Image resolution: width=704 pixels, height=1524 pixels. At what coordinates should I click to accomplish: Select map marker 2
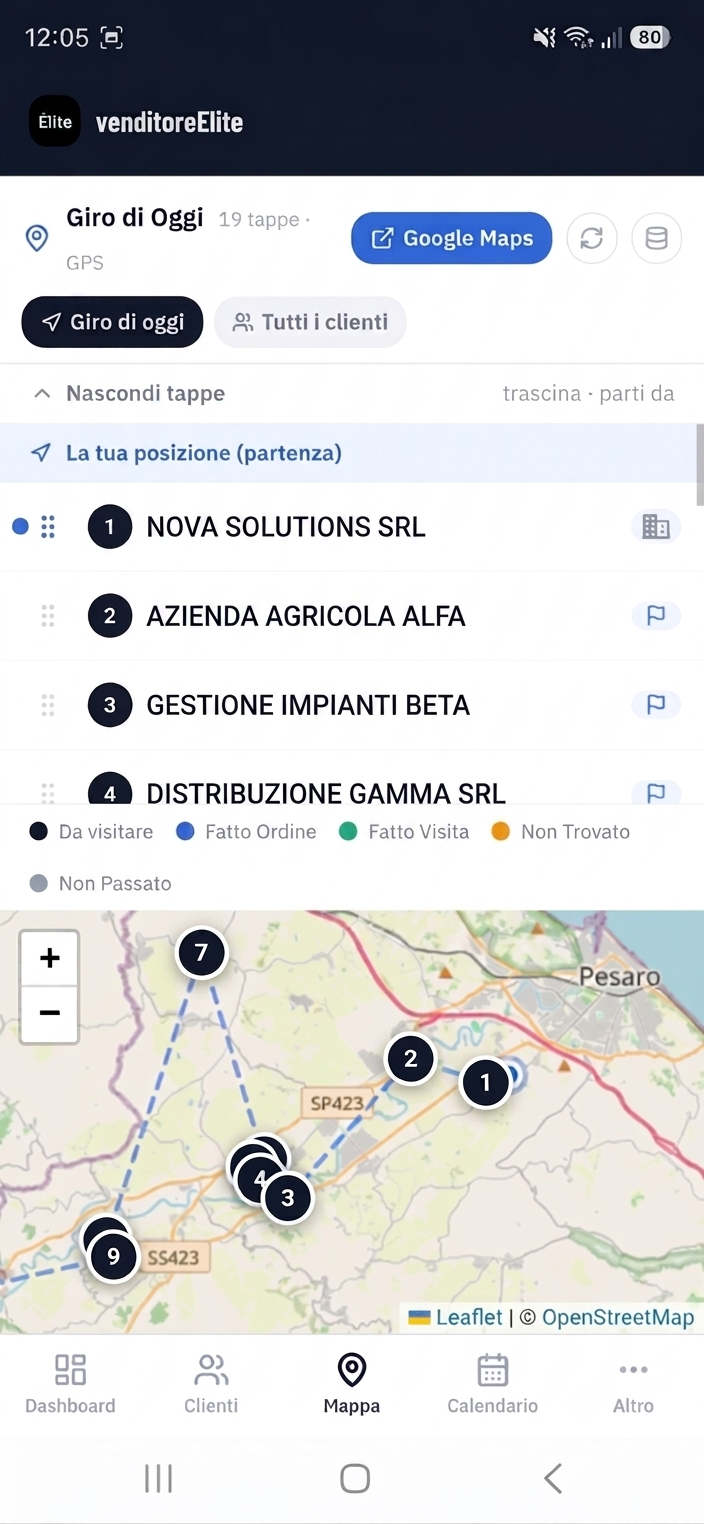(410, 1059)
